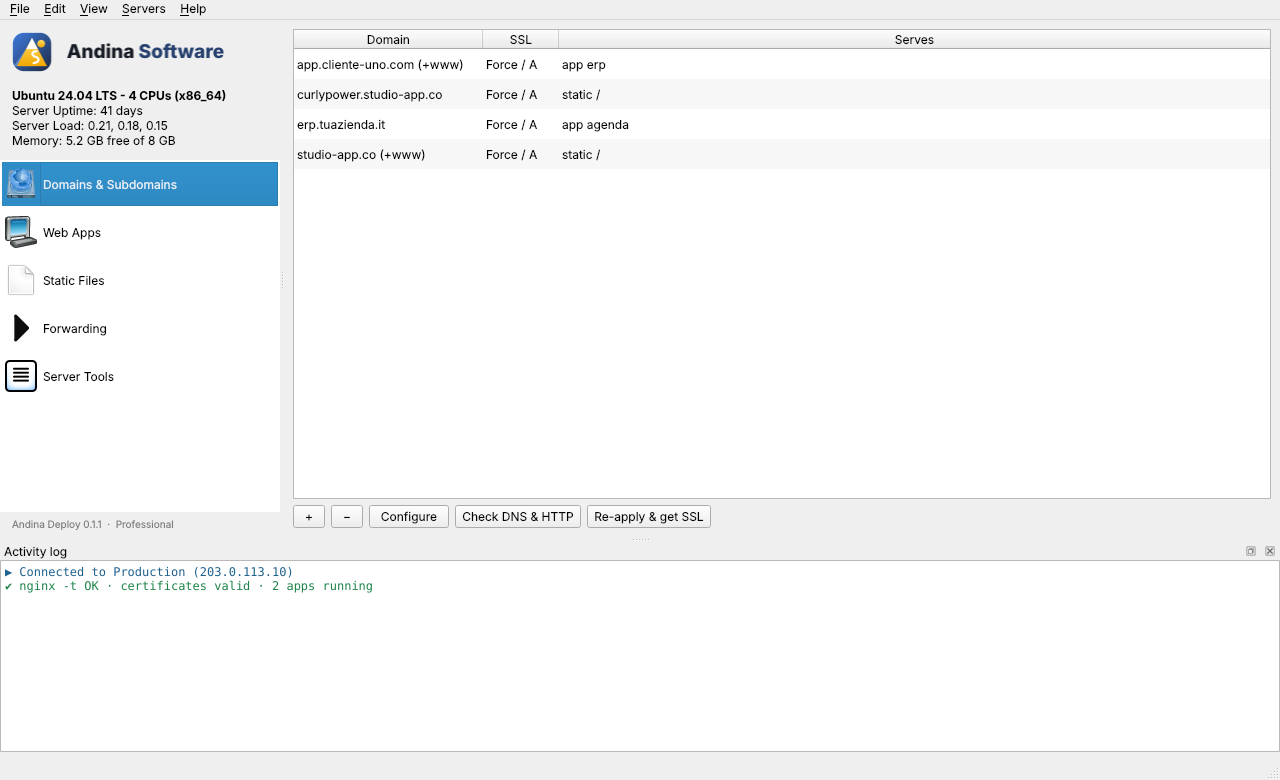
Task: Click 'nginx -t OK' log line
Action: (188, 586)
